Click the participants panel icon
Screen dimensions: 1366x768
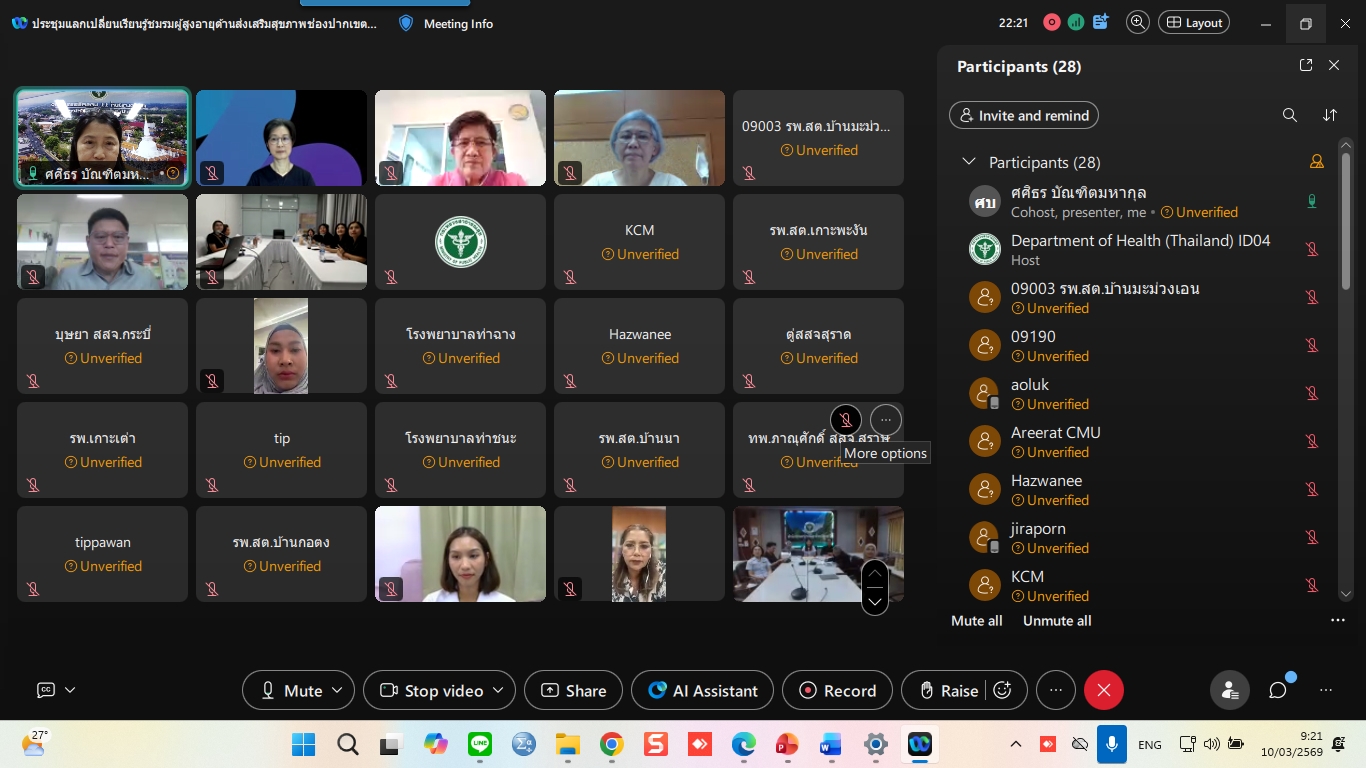[x=1229, y=690]
